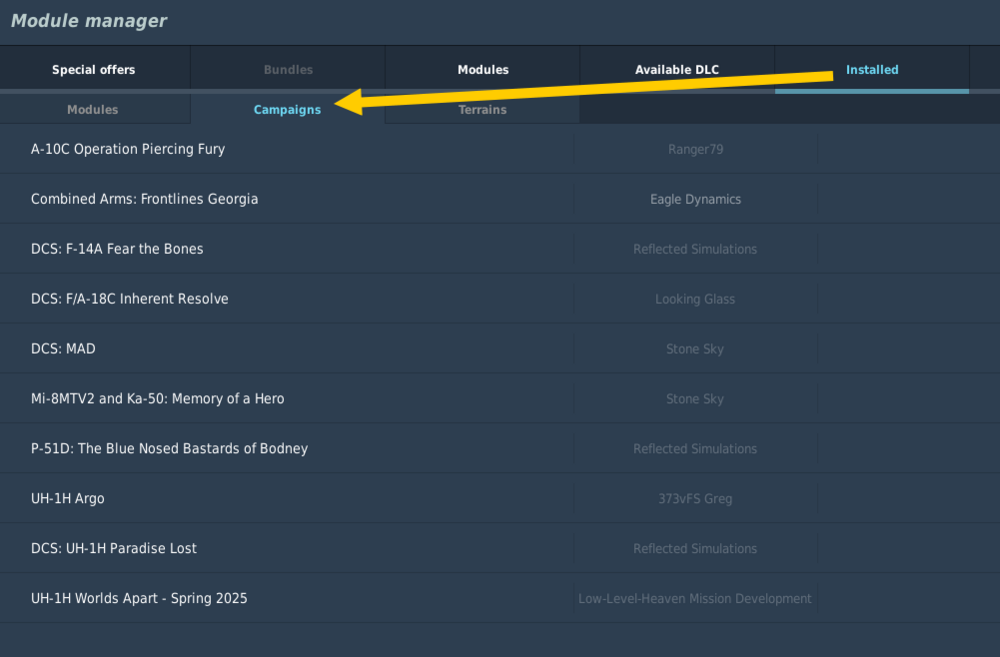Viewport: 1000px width, 657px height.
Task: Switch to the Campaigns sub-tab
Action: click(287, 110)
